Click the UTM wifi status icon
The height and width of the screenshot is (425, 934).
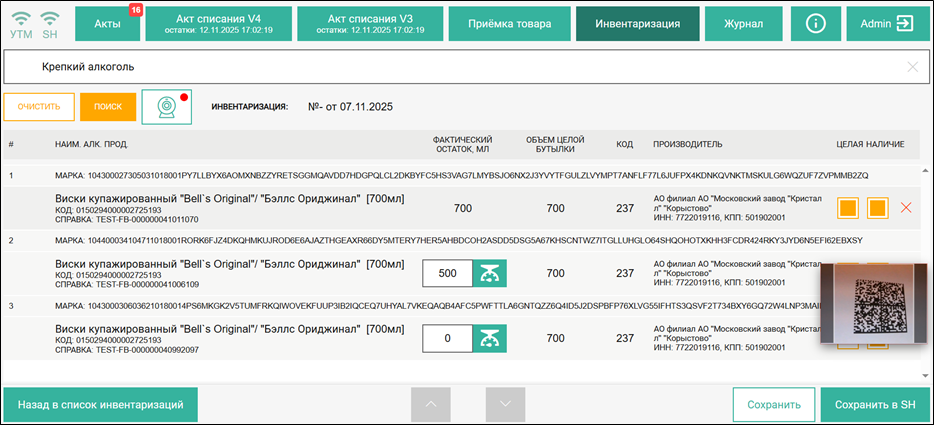tap(21, 22)
